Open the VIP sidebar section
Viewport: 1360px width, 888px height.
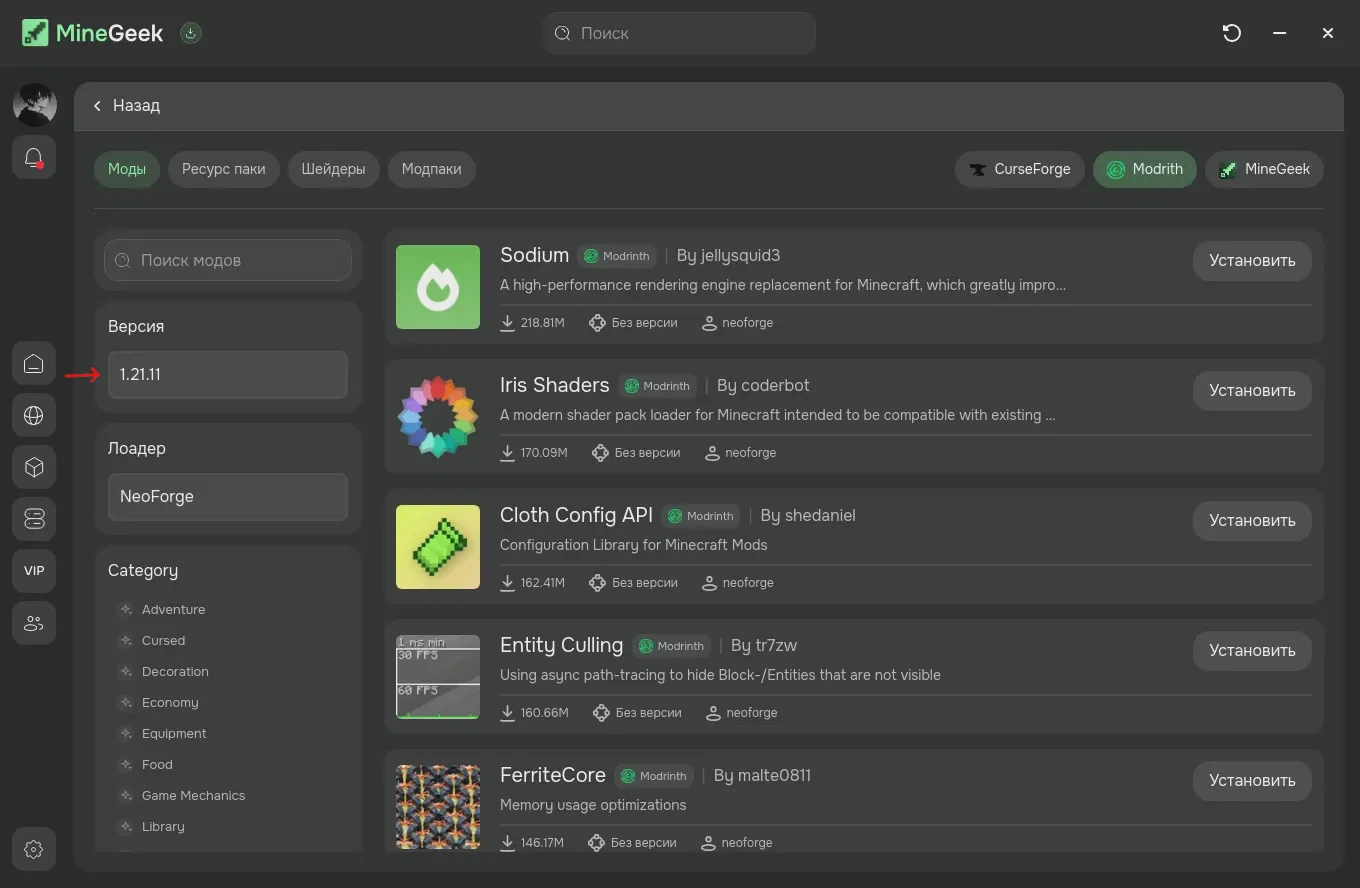pyautogui.click(x=34, y=571)
